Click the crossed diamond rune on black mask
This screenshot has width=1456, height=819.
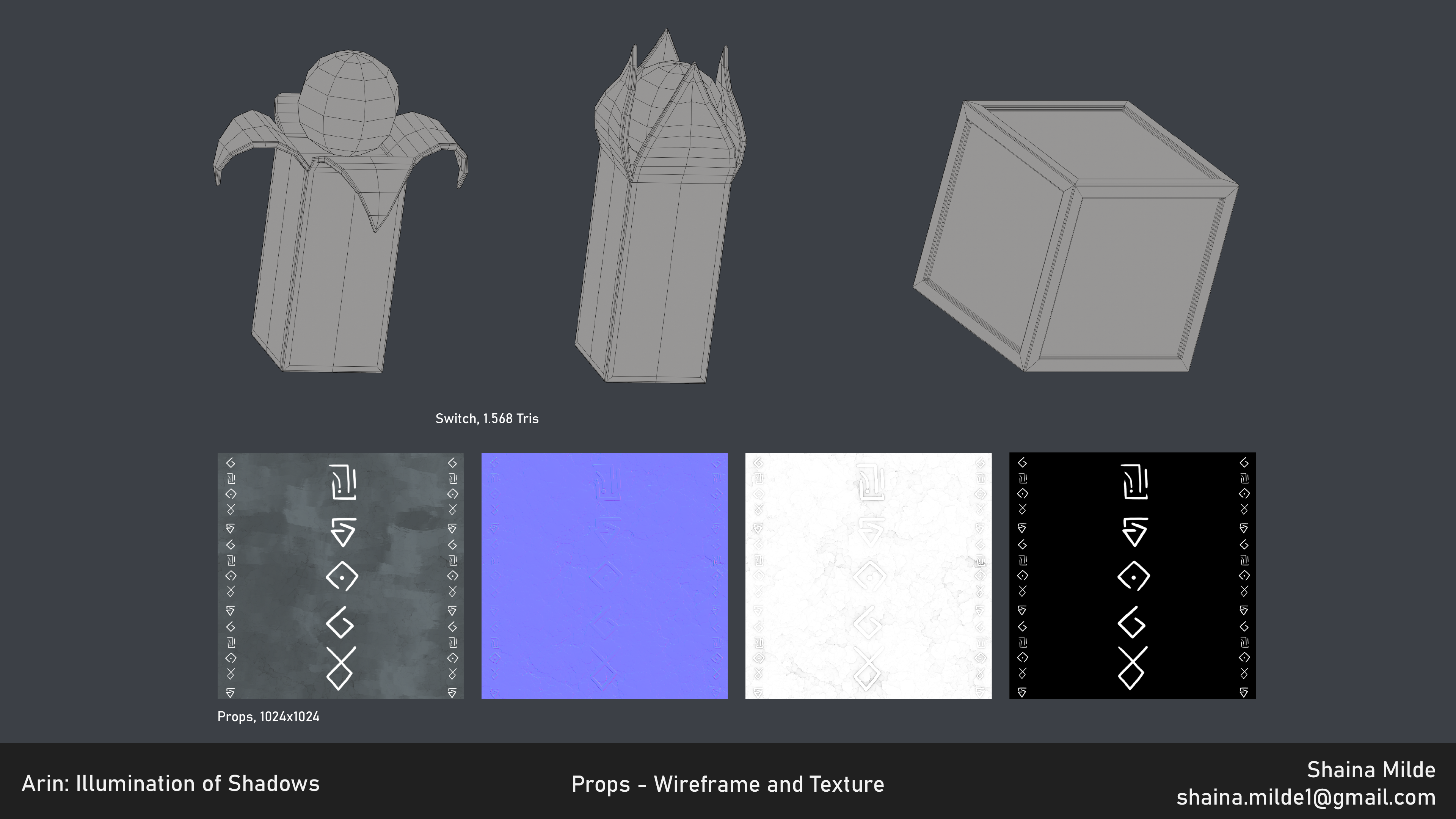(1133, 668)
